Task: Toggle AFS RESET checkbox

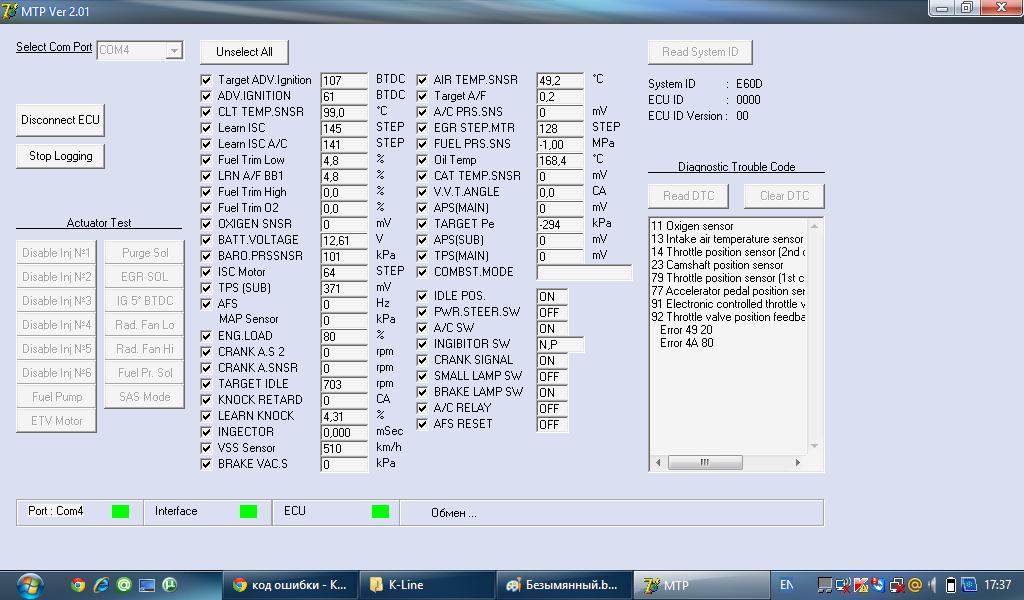Action: 422,424
